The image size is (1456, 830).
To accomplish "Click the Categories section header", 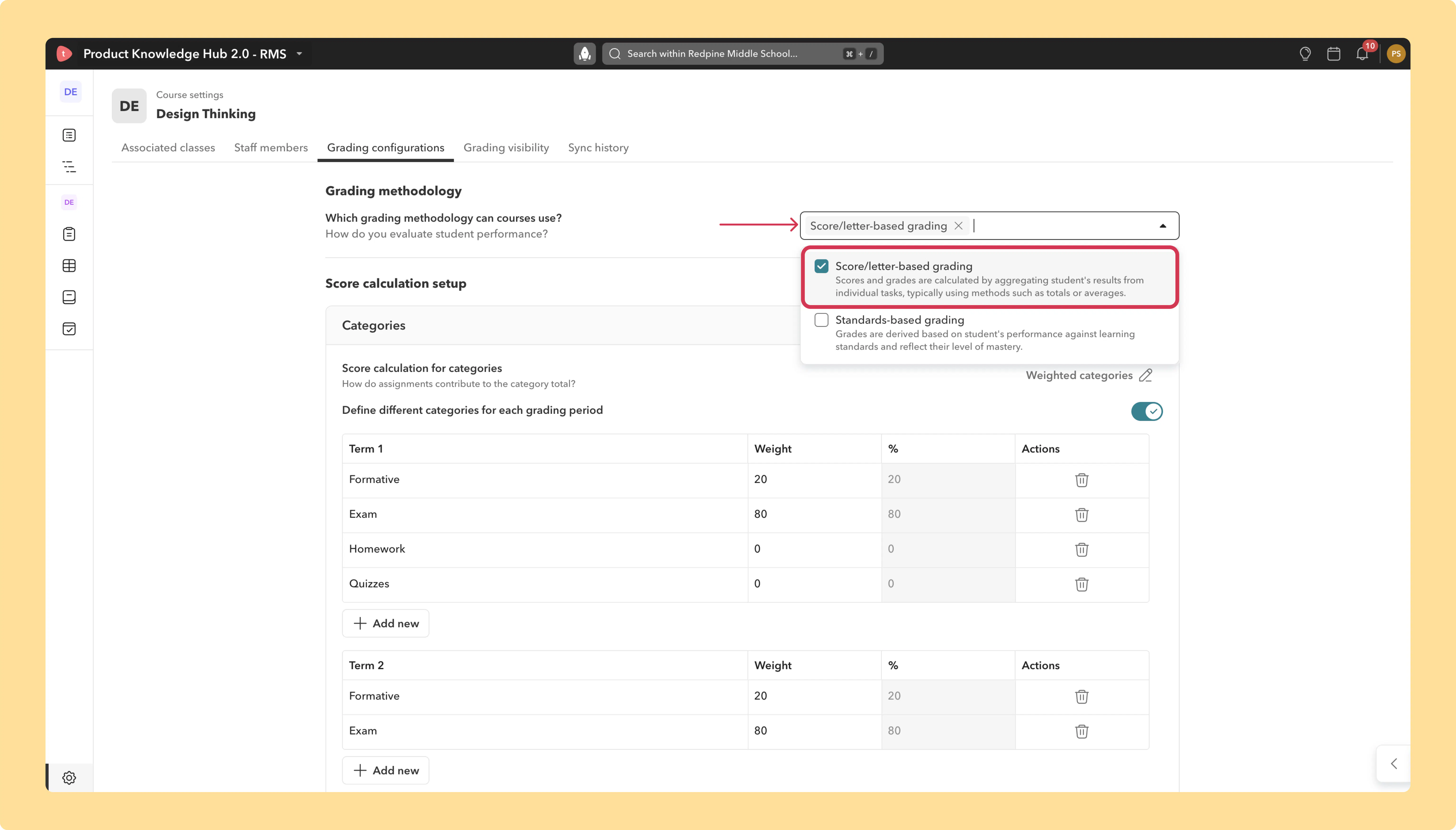I will pyautogui.click(x=373, y=325).
